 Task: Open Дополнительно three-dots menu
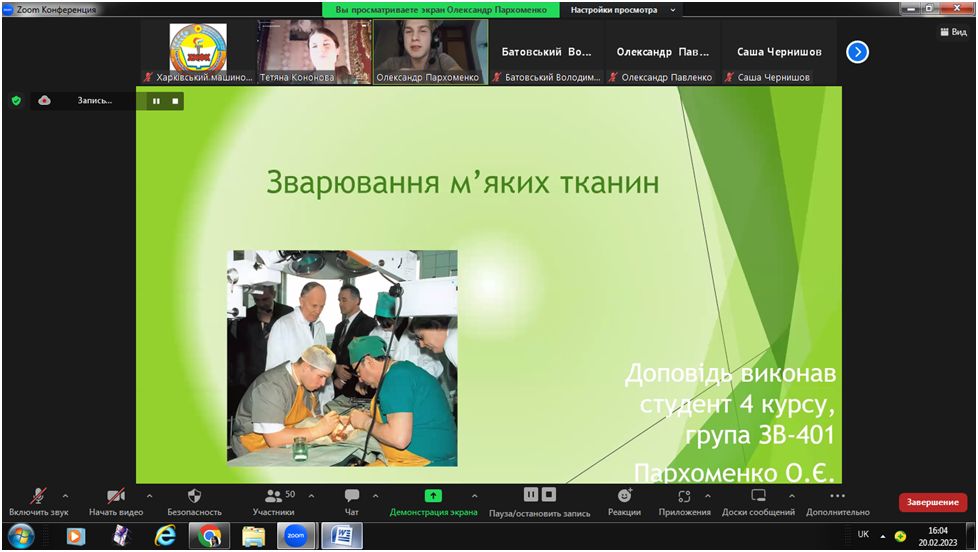coord(838,496)
